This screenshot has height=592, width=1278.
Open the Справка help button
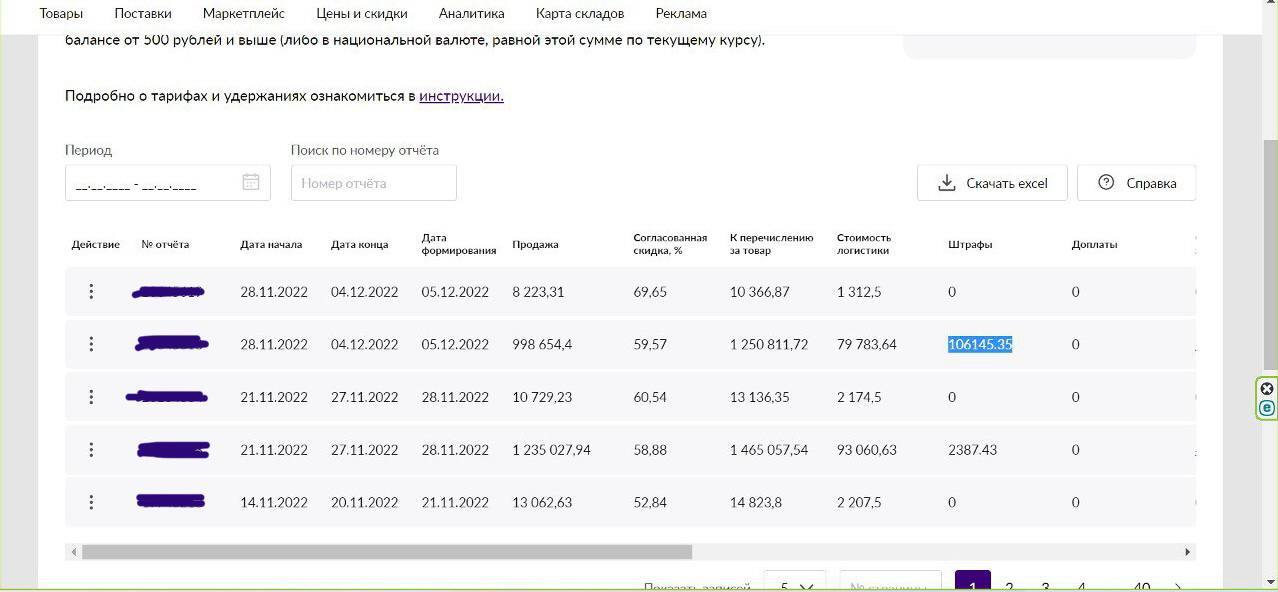(x=1136, y=183)
